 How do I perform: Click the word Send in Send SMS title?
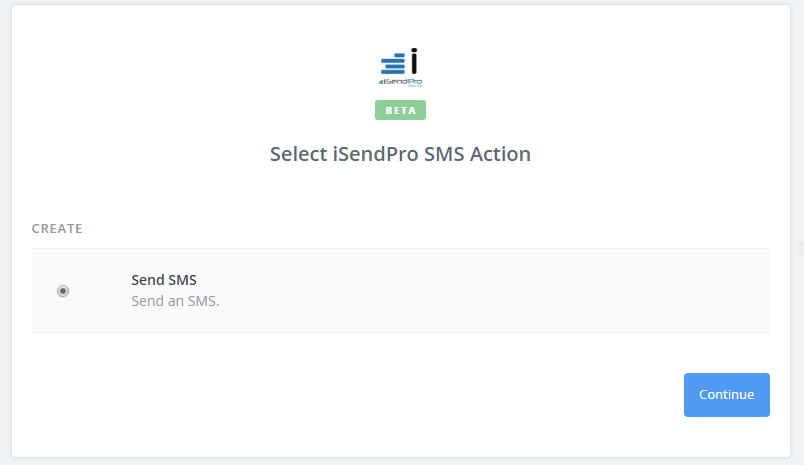148,280
